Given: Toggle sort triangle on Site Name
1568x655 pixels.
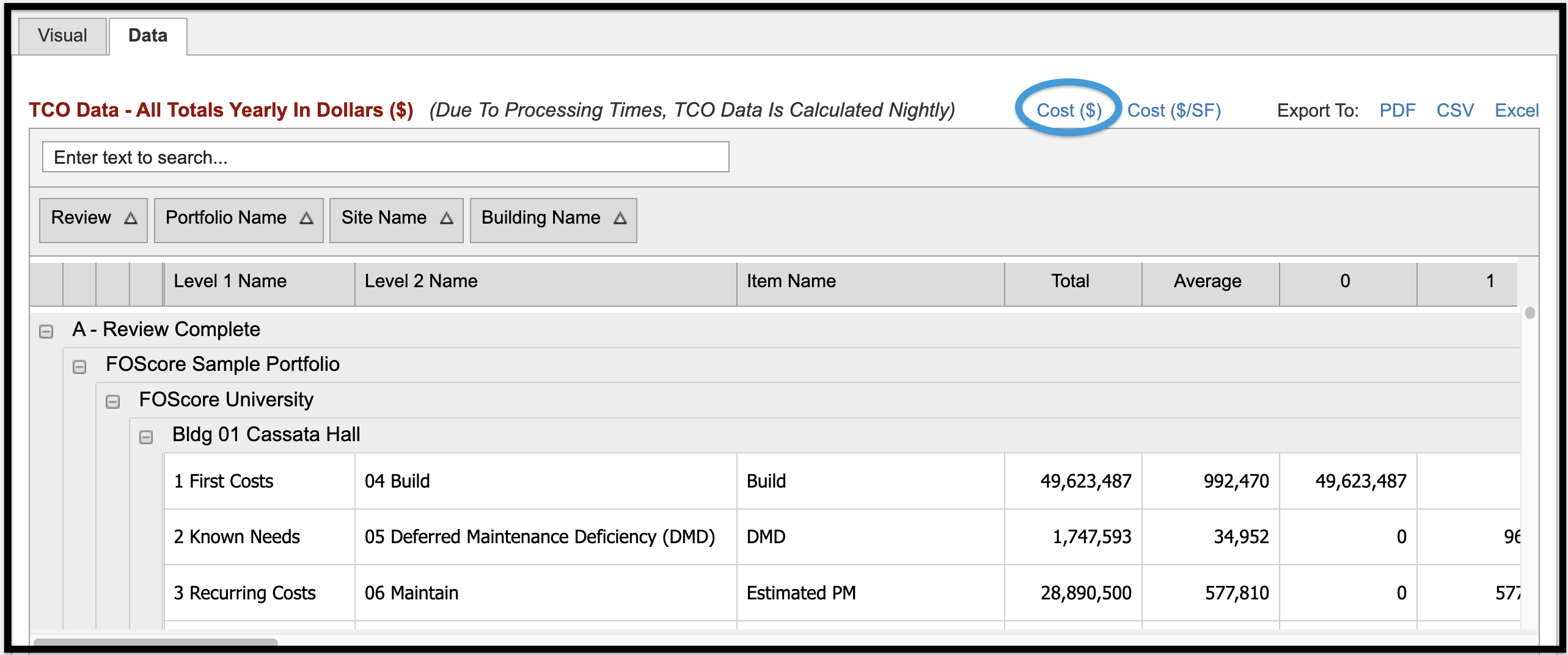Looking at the screenshot, I should 447,218.
